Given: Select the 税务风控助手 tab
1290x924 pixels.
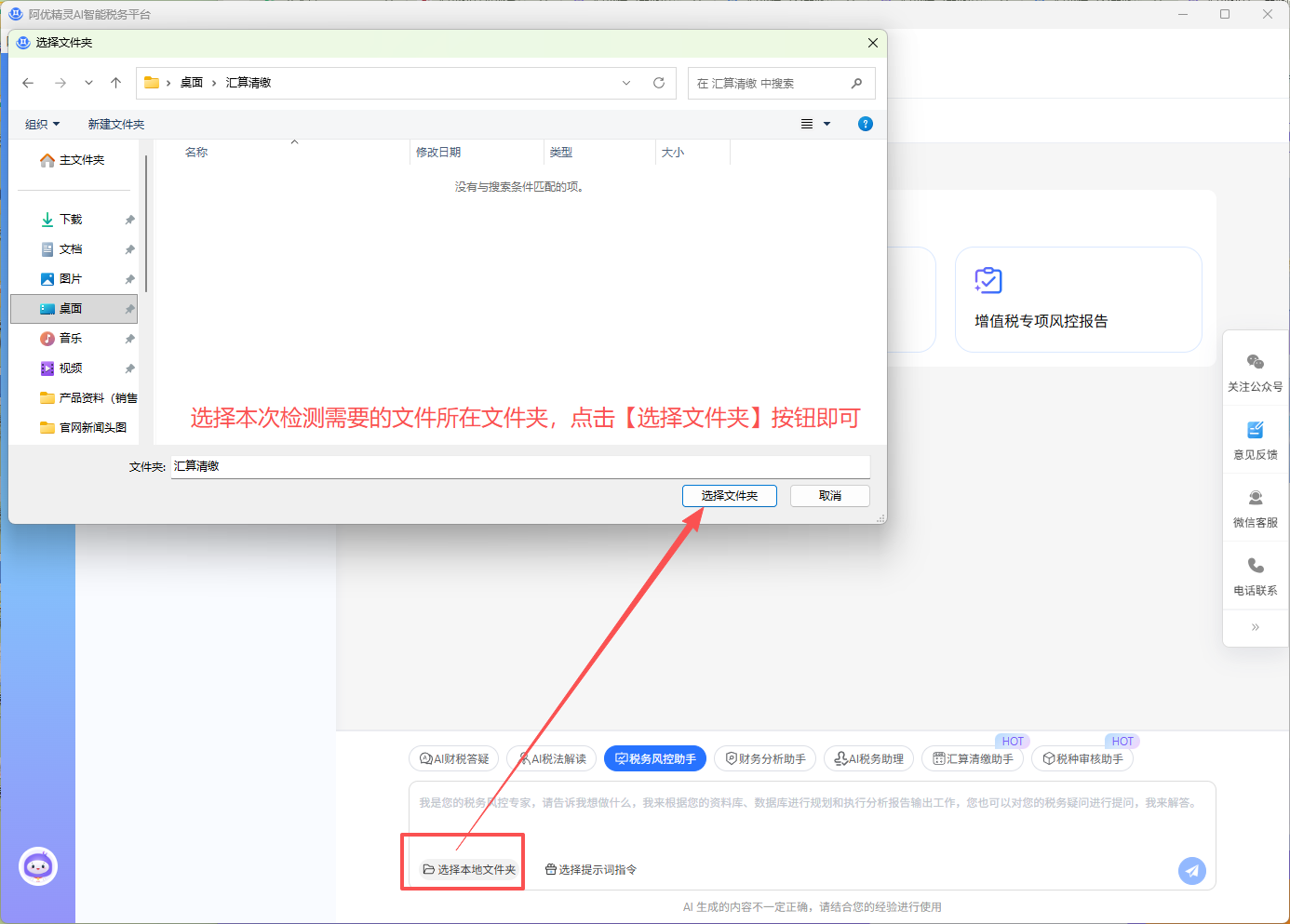Looking at the screenshot, I should point(655,759).
